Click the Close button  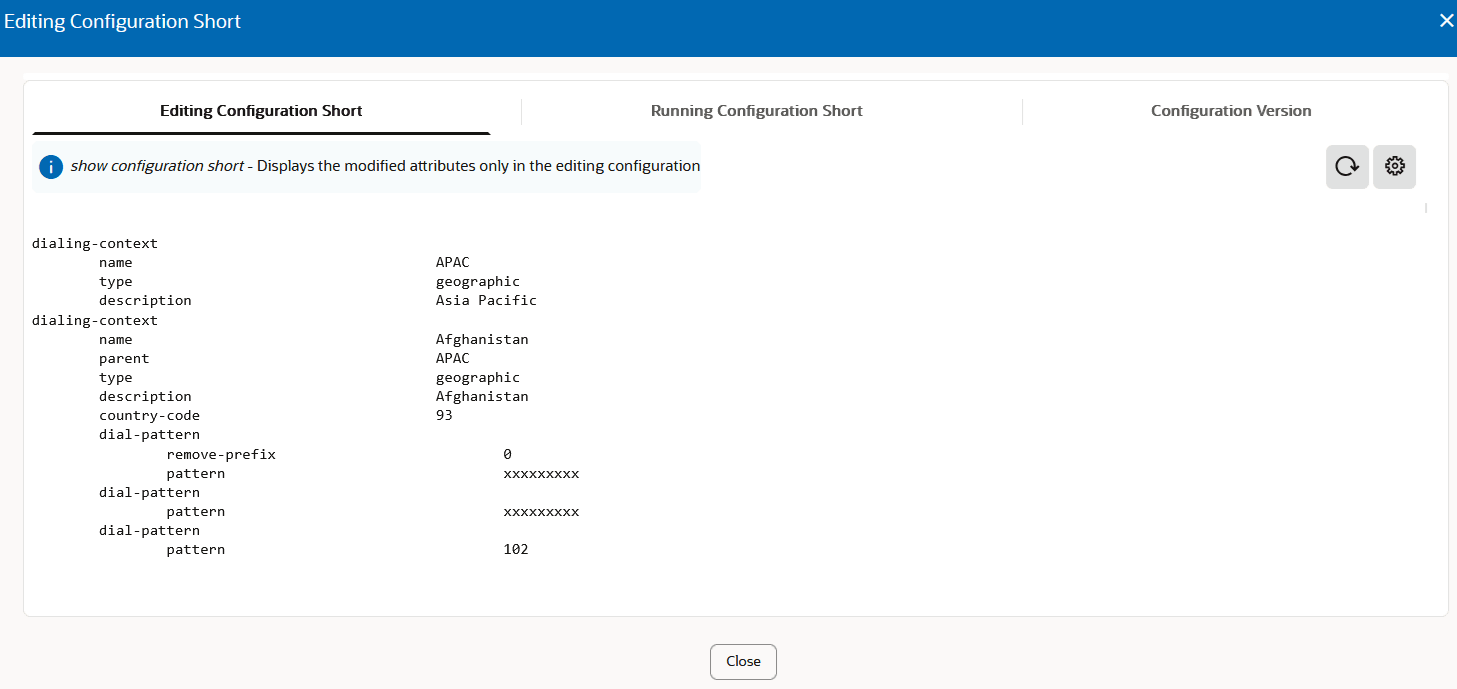coord(743,661)
